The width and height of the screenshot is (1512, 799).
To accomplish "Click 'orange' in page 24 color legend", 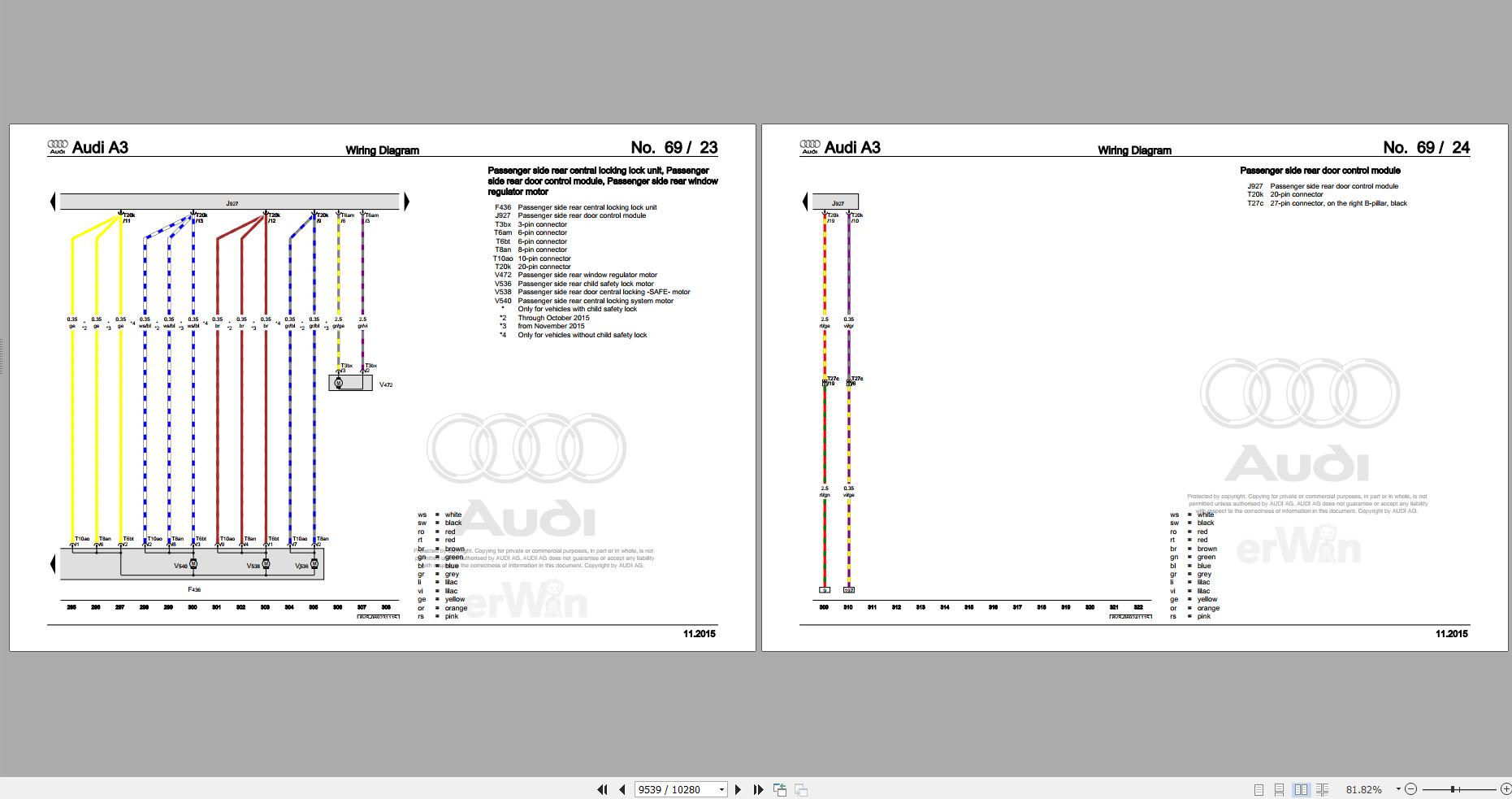I will pos(1208,608).
